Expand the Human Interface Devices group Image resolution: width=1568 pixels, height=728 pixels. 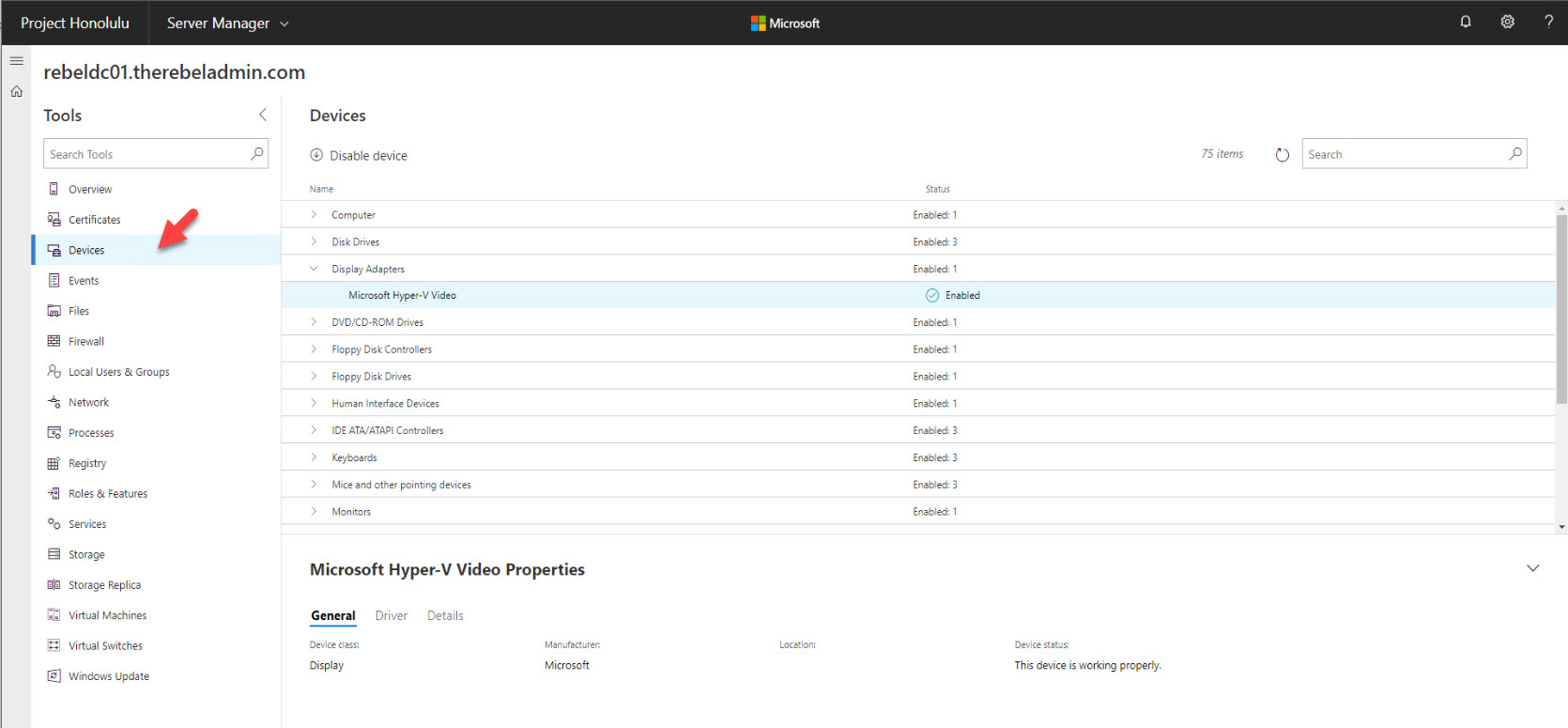click(314, 403)
